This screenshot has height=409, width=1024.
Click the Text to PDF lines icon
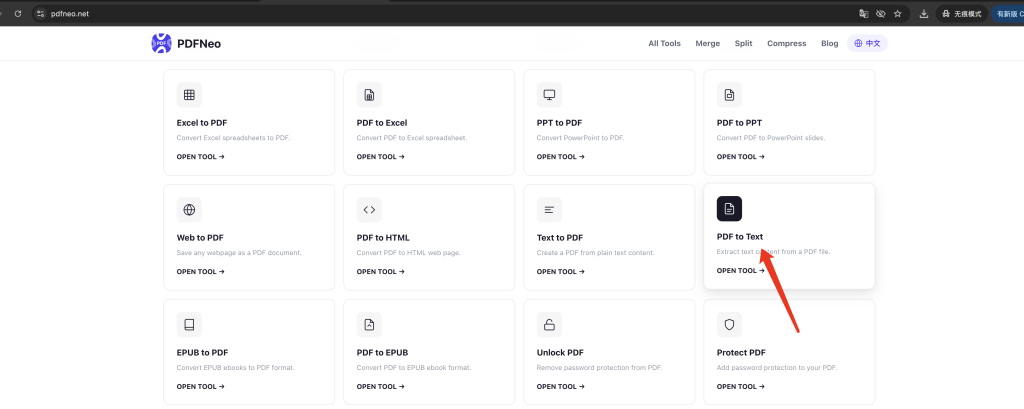pos(549,210)
